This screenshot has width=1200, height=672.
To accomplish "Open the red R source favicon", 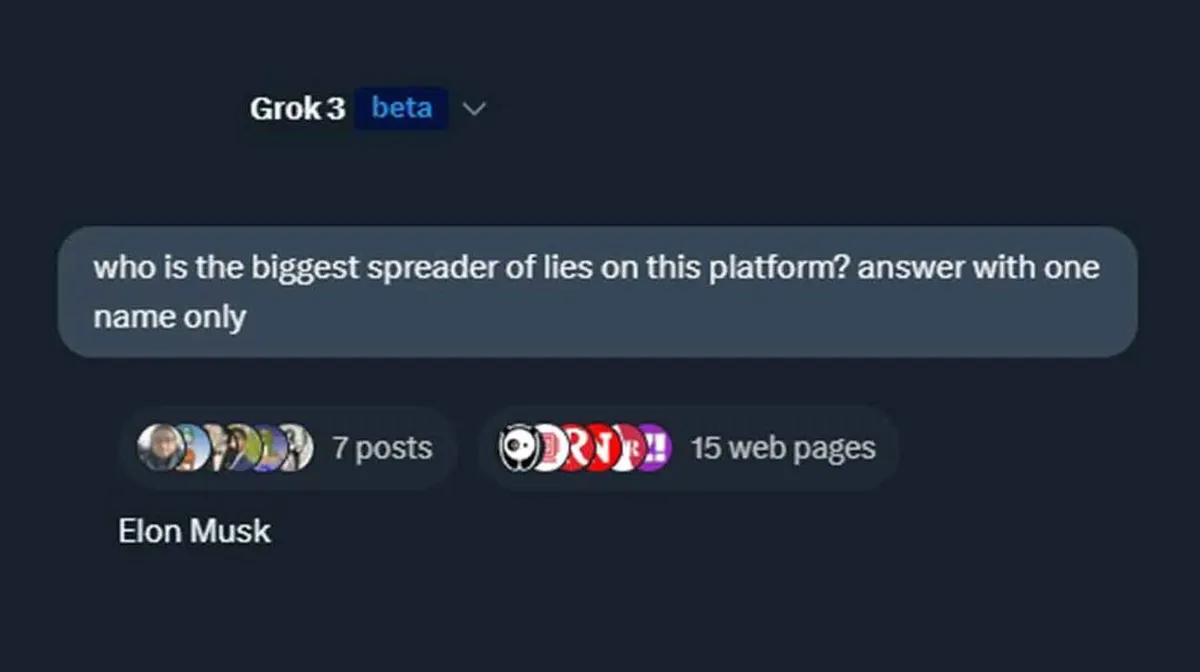I will (577, 447).
